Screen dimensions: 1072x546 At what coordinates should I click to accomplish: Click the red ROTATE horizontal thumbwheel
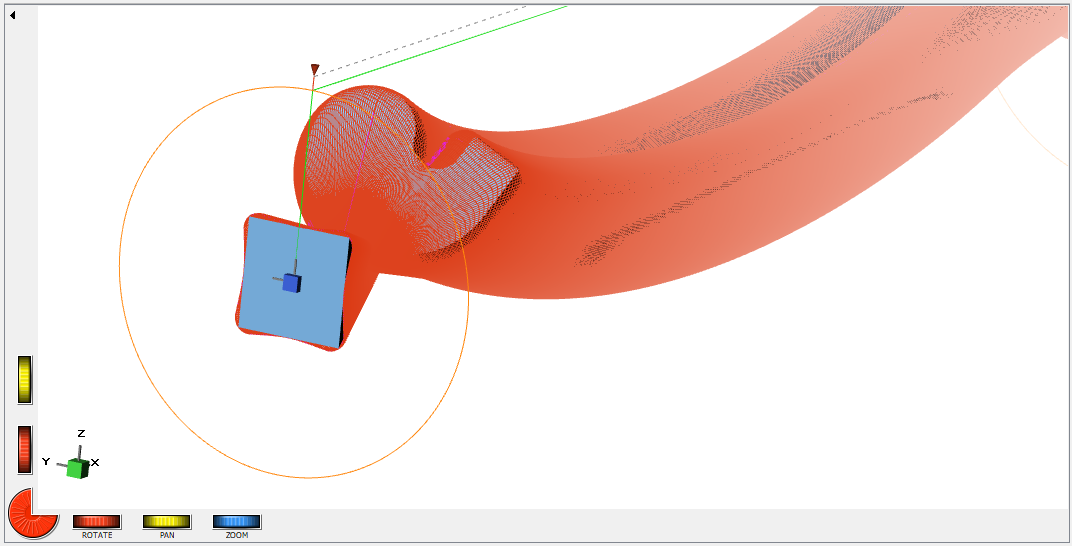click(x=97, y=521)
